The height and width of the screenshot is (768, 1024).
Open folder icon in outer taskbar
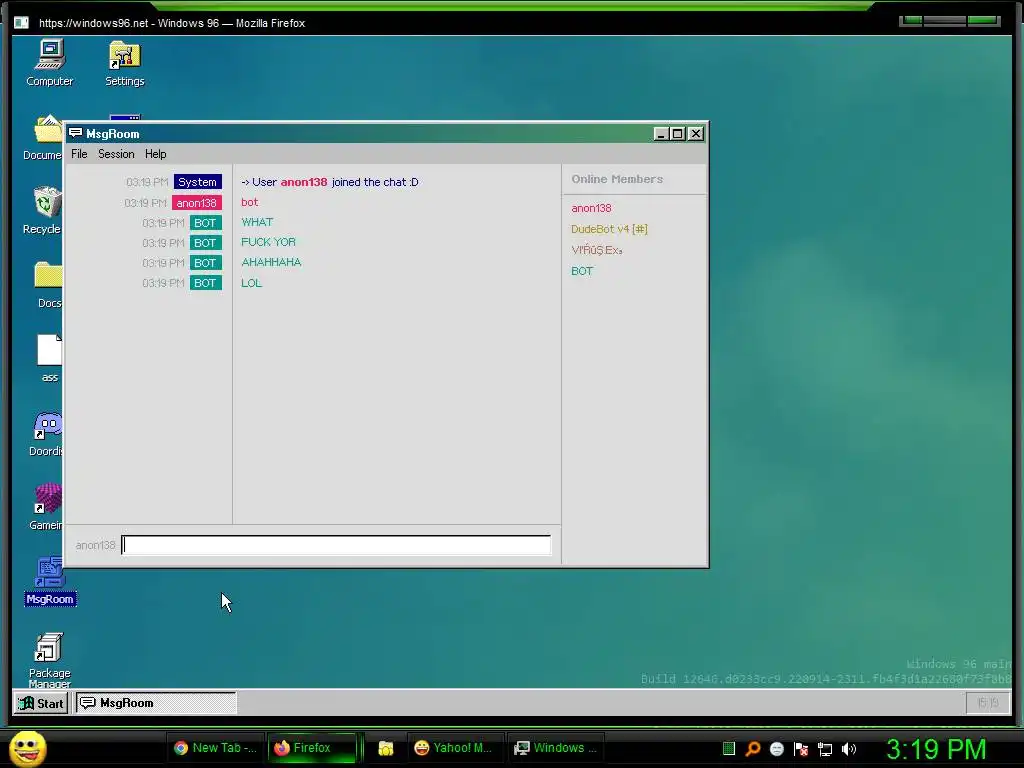386,748
